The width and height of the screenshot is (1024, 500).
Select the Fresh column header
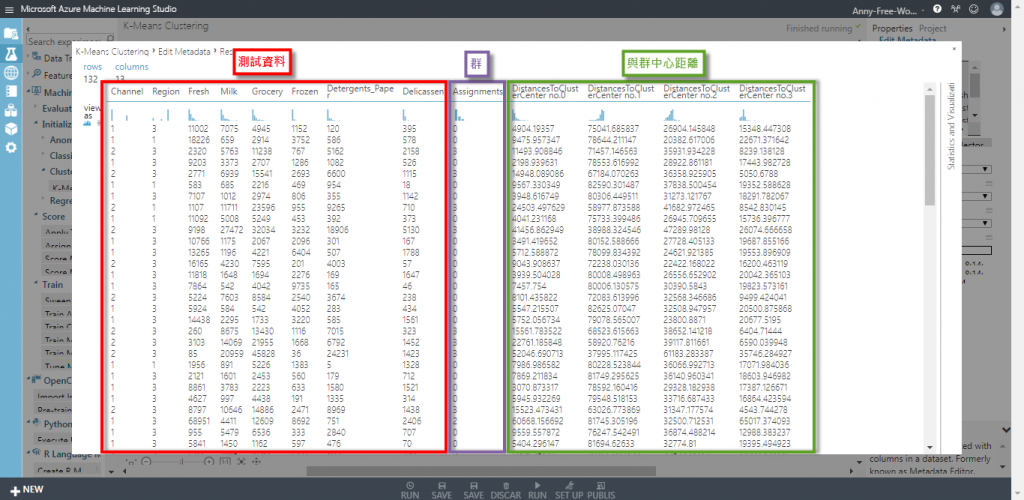point(199,92)
